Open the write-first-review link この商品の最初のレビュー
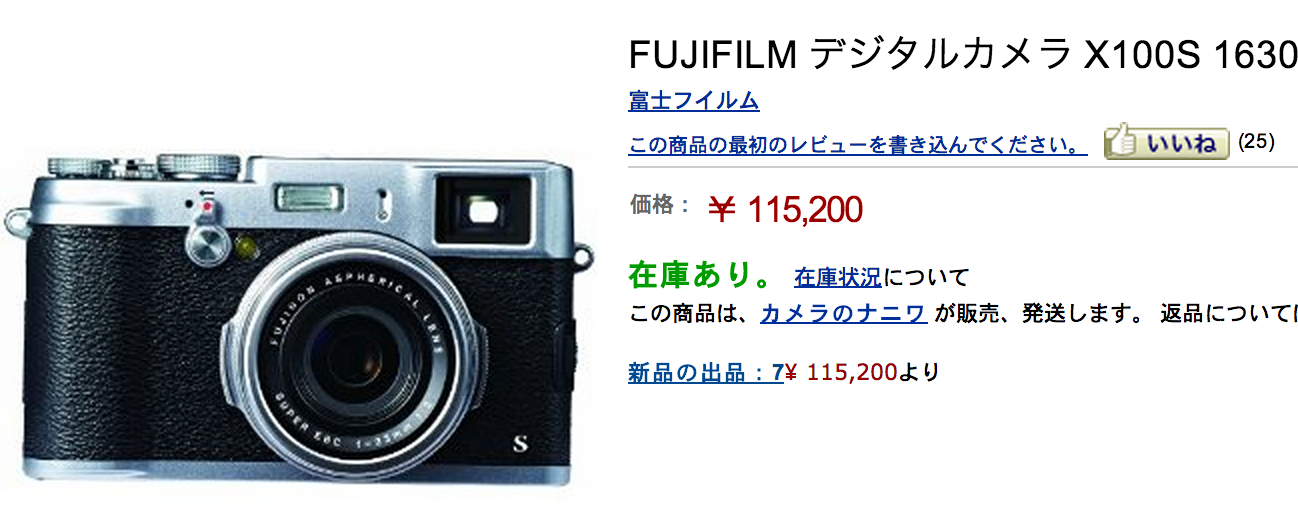1298x530 pixels. tap(858, 146)
